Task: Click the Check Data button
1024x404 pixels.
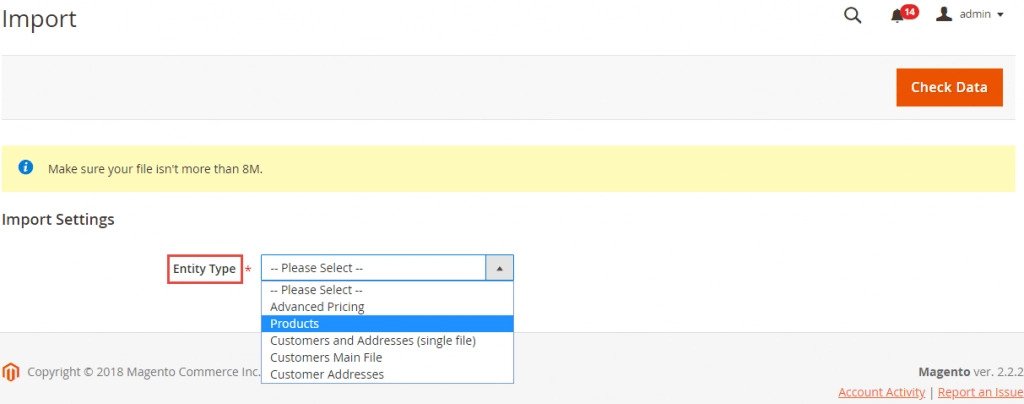Action: [x=949, y=87]
